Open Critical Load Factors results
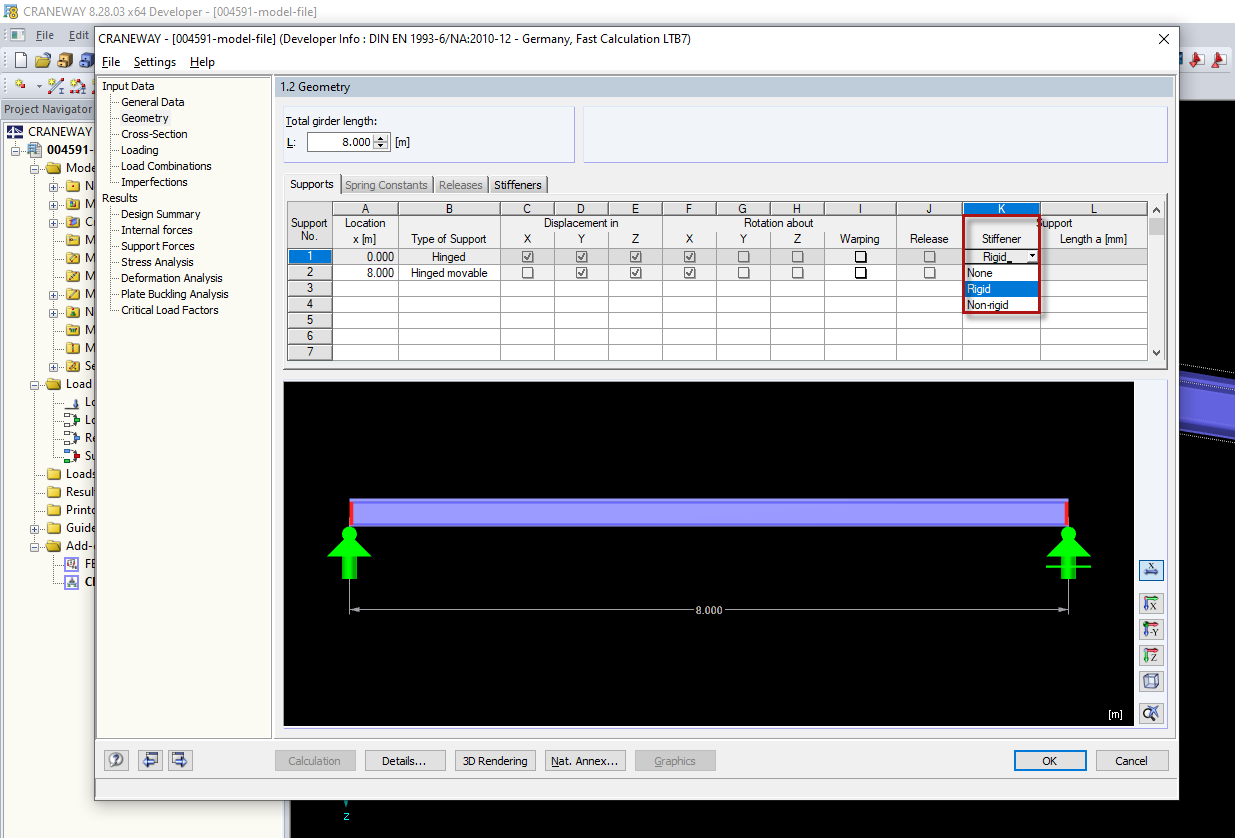 point(170,310)
